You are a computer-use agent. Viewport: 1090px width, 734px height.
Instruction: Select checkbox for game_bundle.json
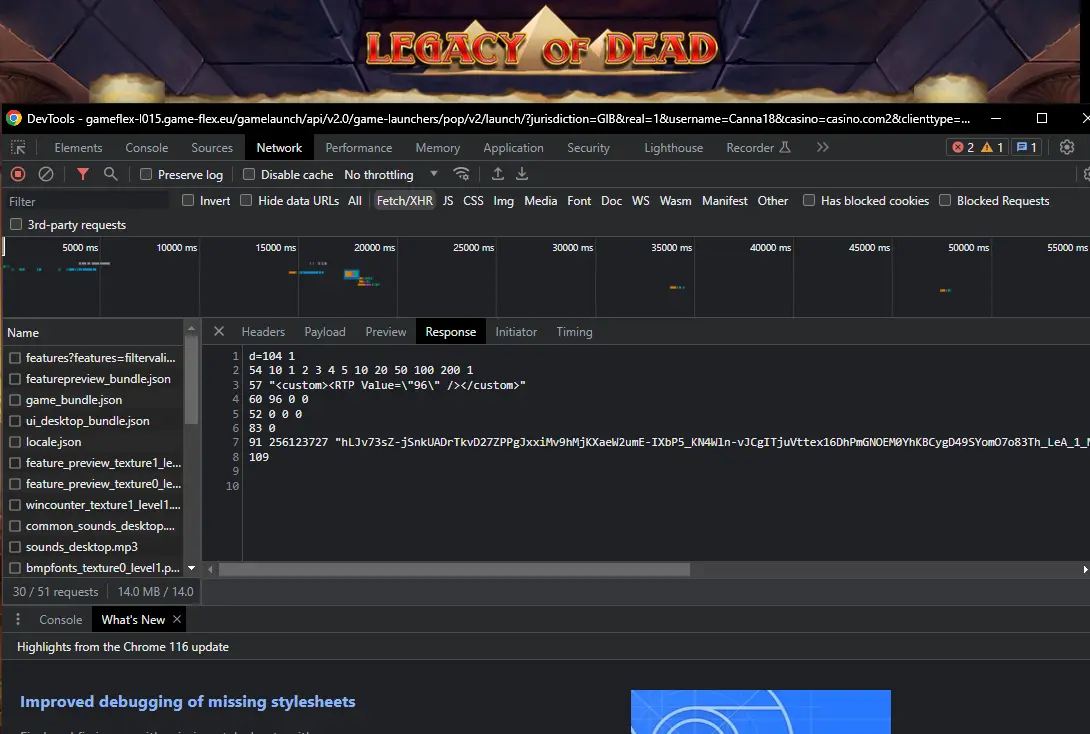pos(15,400)
